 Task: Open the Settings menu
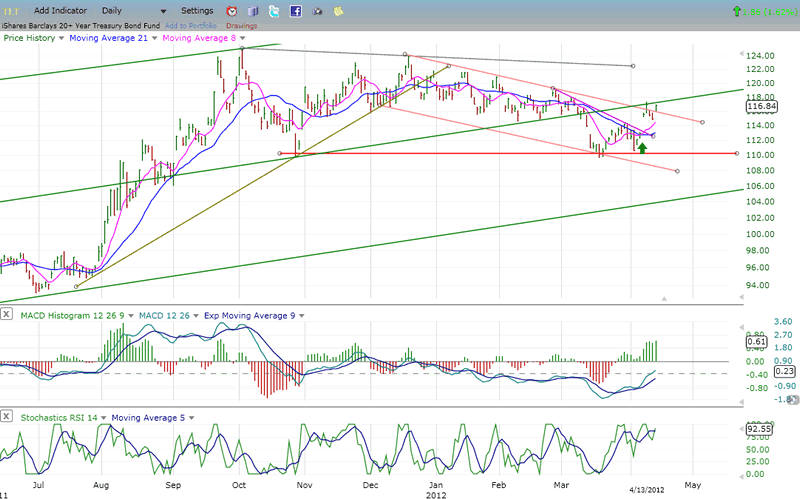click(196, 10)
